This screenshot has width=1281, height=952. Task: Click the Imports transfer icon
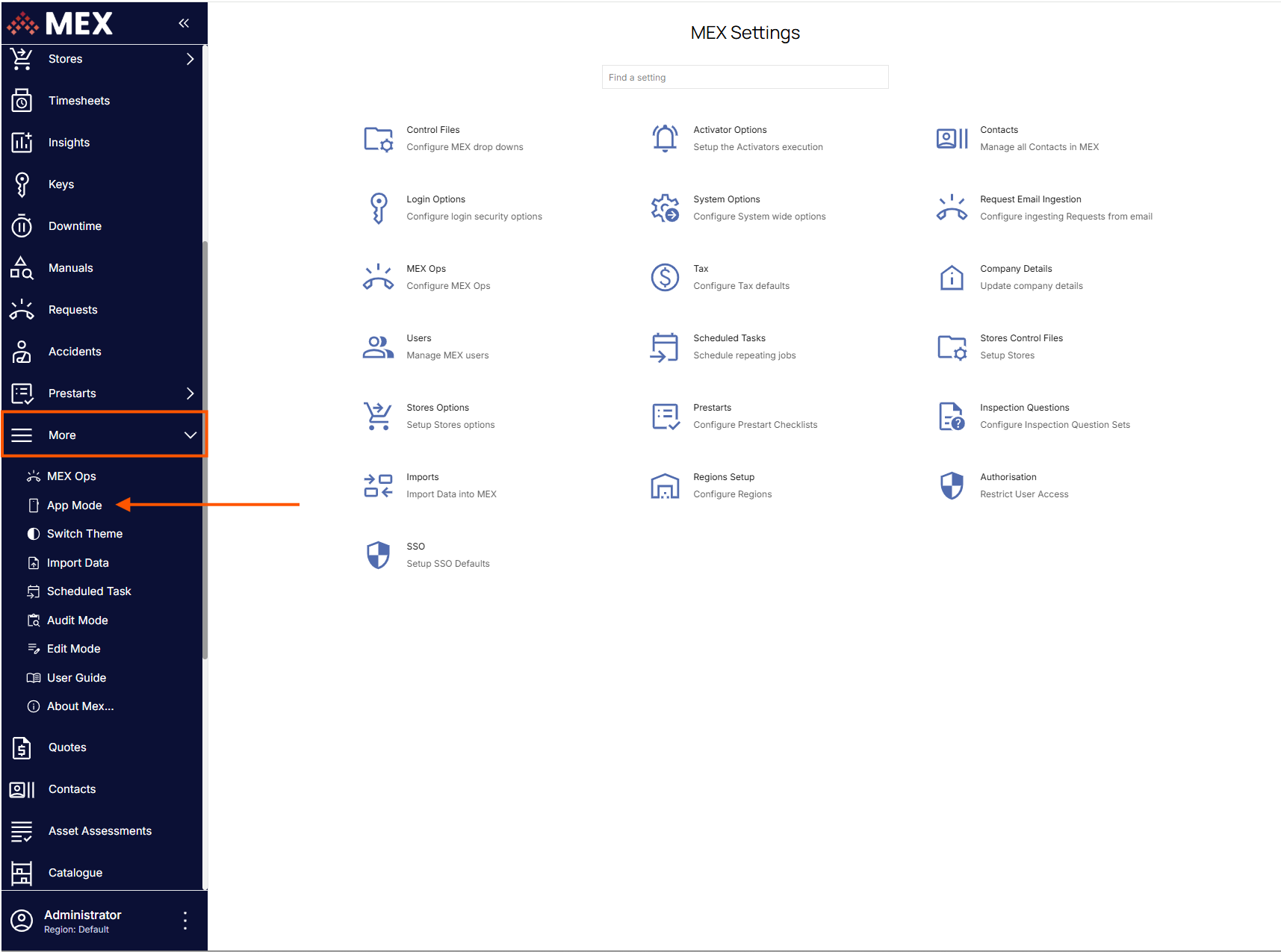[x=378, y=486]
